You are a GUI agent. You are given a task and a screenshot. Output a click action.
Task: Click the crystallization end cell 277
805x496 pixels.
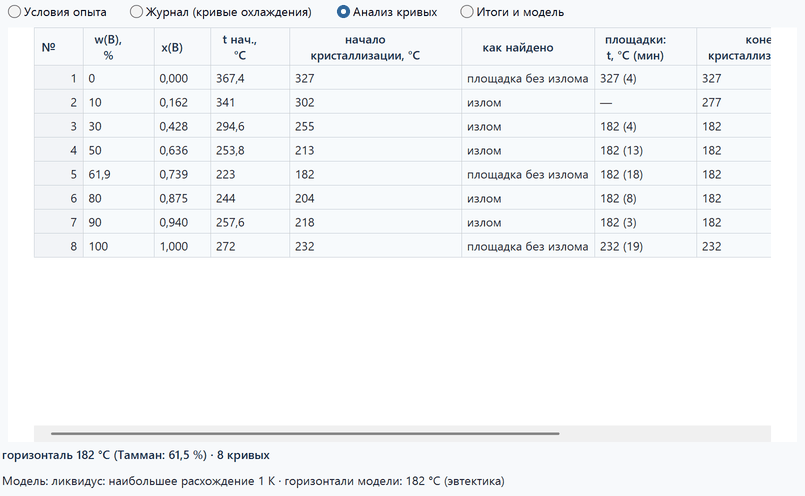click(734, 102)
